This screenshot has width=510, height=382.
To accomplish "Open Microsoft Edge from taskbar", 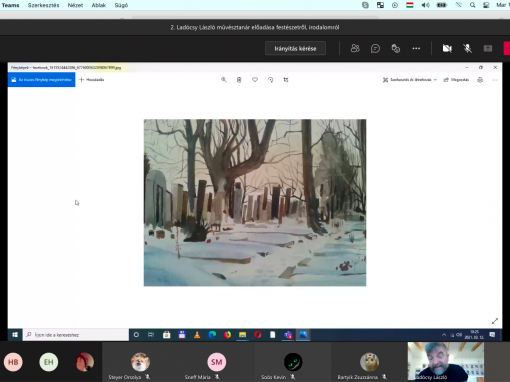I will pyautogui.click(x=212, y=335).
